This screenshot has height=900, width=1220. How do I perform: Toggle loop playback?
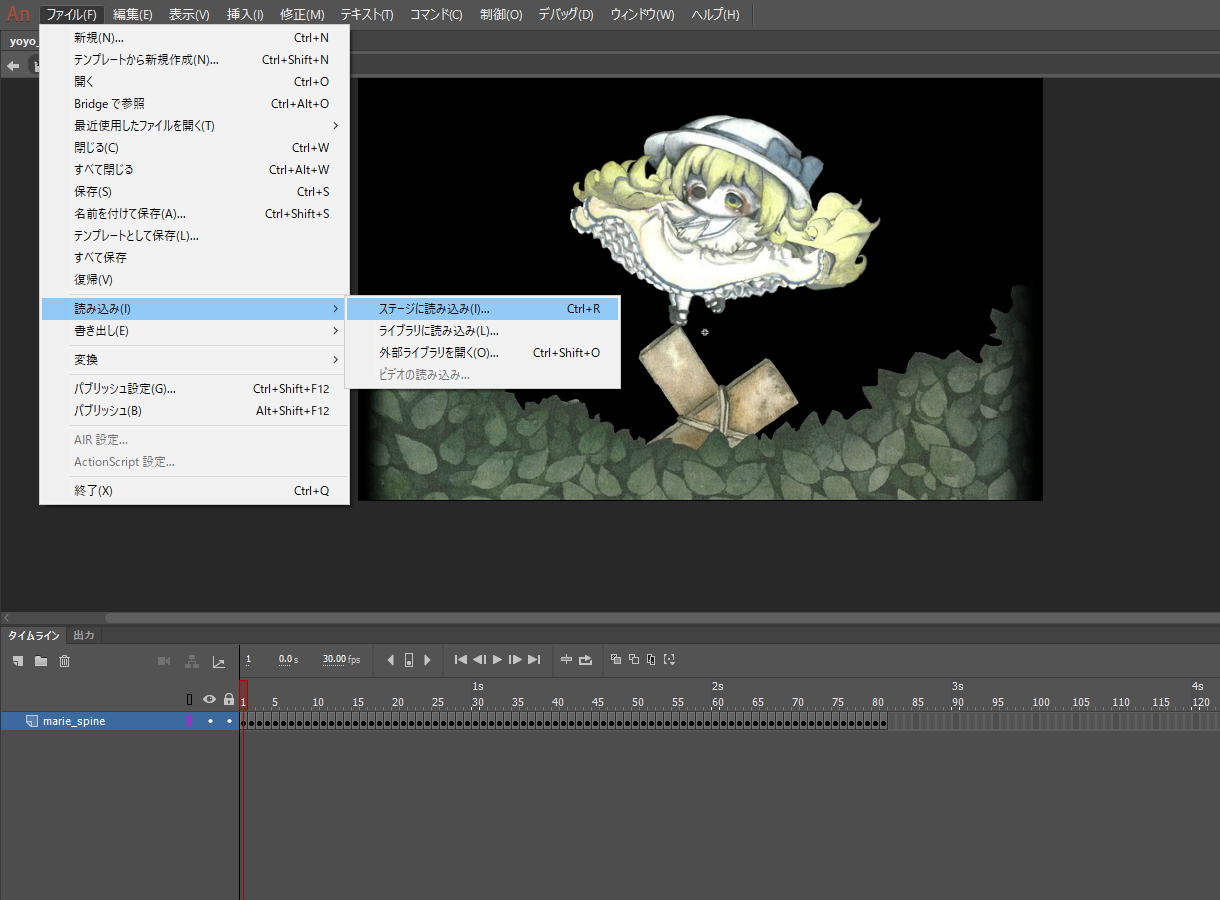(x=586, y=660)
